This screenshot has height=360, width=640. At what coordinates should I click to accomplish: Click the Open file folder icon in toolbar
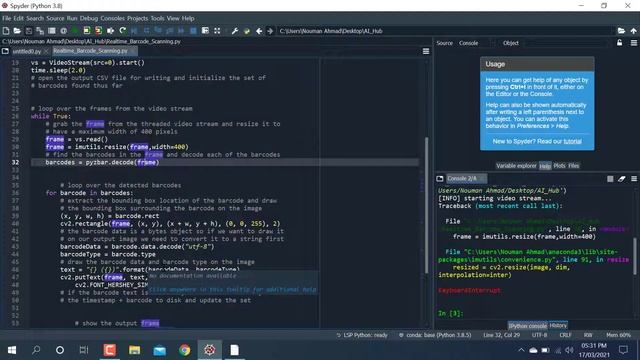[17, 31]
